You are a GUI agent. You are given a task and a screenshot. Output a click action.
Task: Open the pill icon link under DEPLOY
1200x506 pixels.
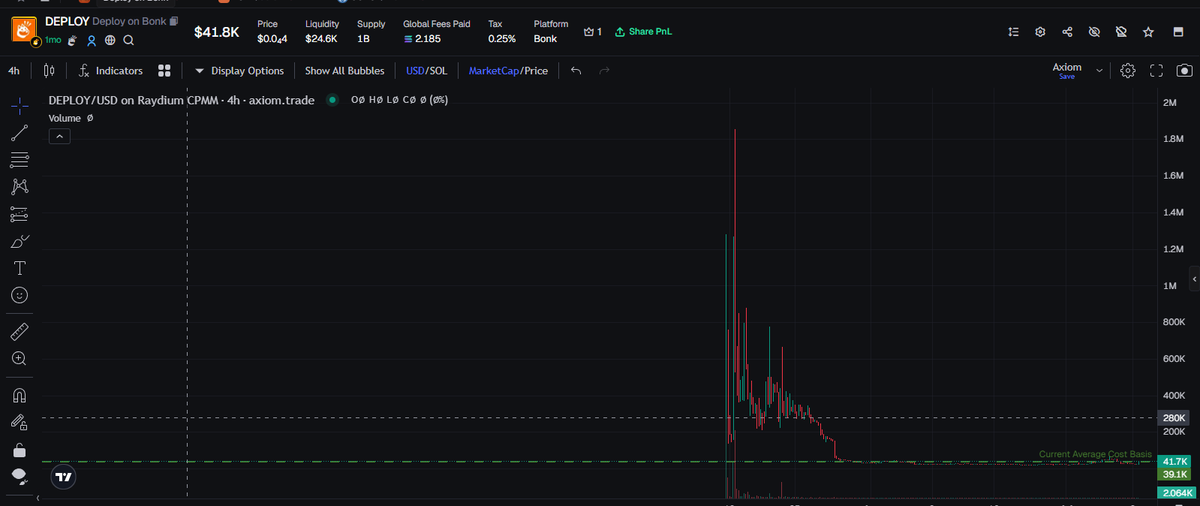point(72,41)
